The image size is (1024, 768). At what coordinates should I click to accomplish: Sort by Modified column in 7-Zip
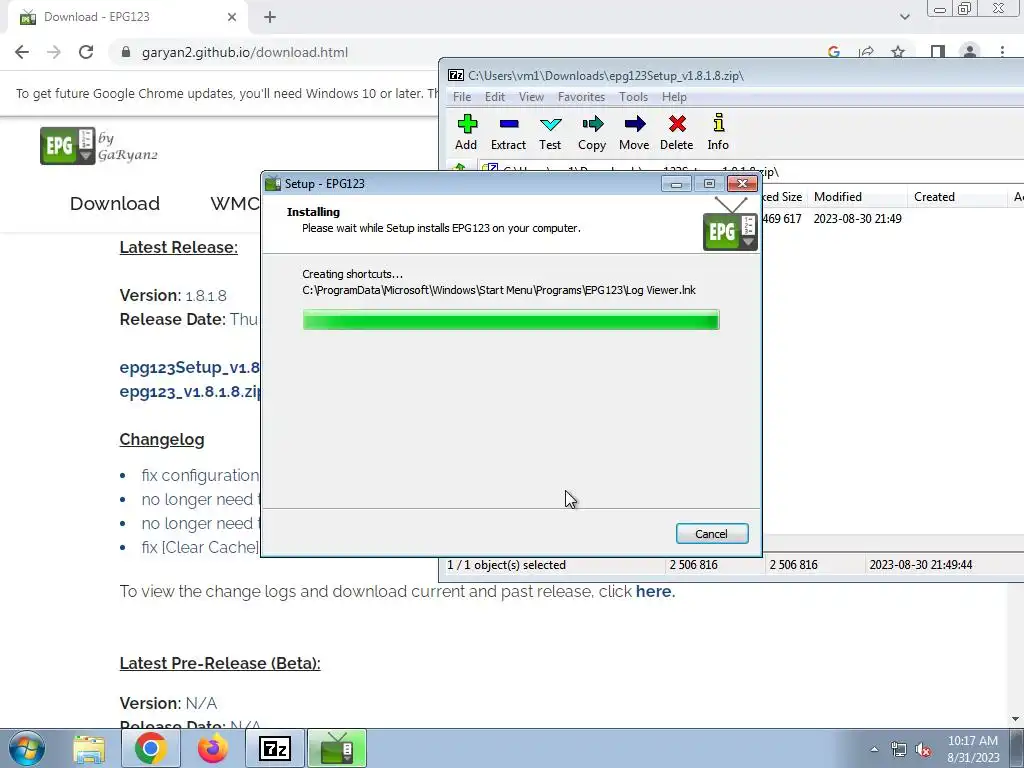tap(857, 197)
